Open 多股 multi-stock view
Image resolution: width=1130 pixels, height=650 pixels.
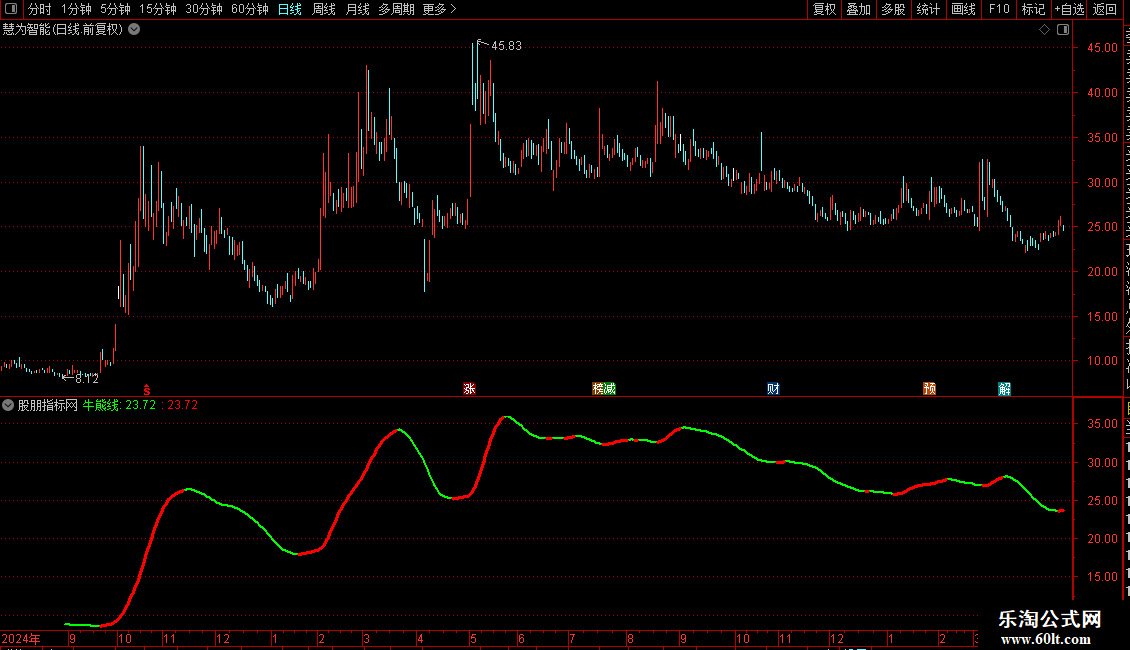click(x=893, y=9)
